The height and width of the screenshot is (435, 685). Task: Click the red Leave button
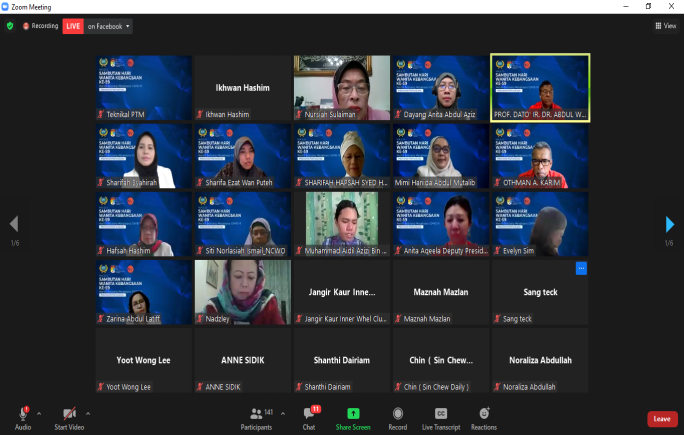click(661, 419)
